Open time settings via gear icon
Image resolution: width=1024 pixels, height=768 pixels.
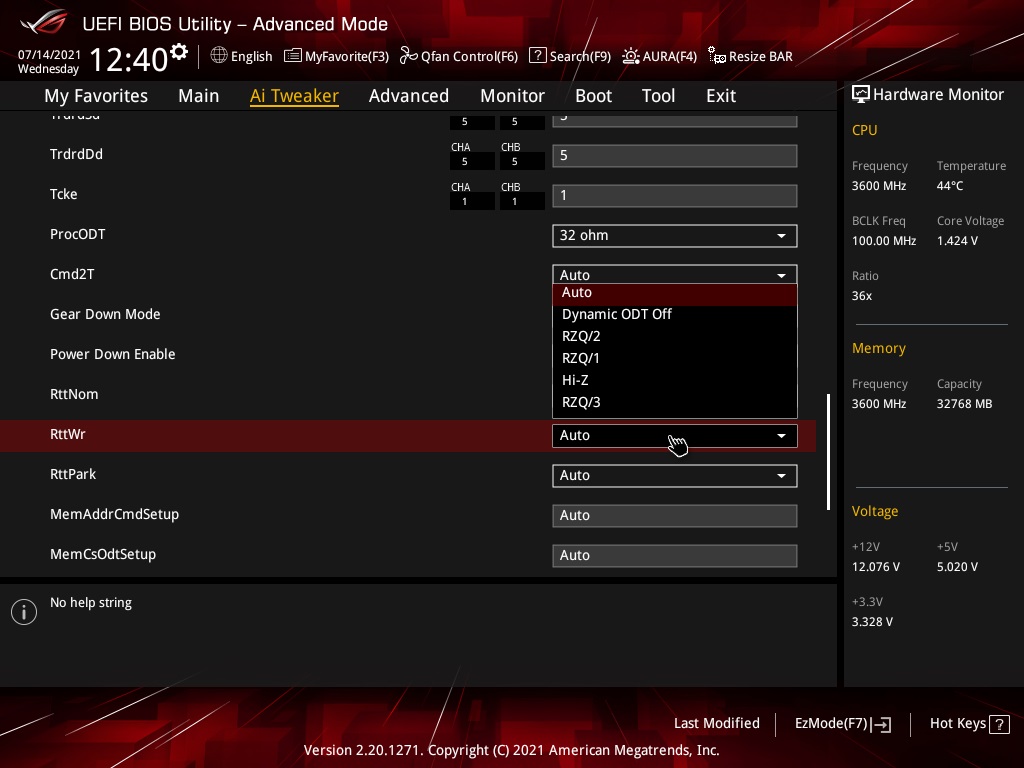pos(179,52)
